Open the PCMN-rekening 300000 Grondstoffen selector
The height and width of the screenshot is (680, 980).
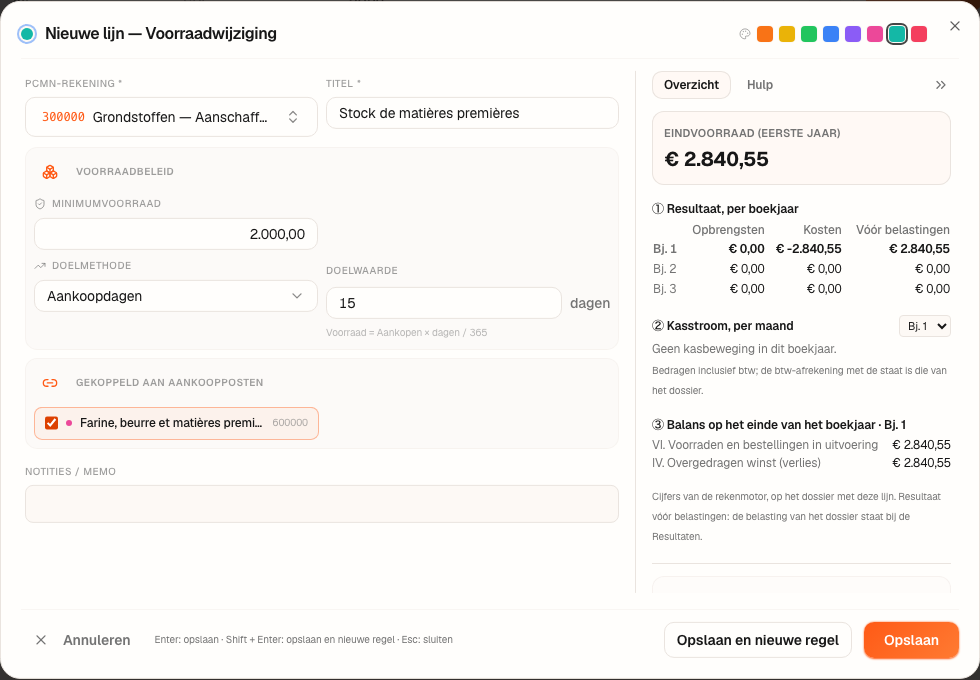[171, 117]
